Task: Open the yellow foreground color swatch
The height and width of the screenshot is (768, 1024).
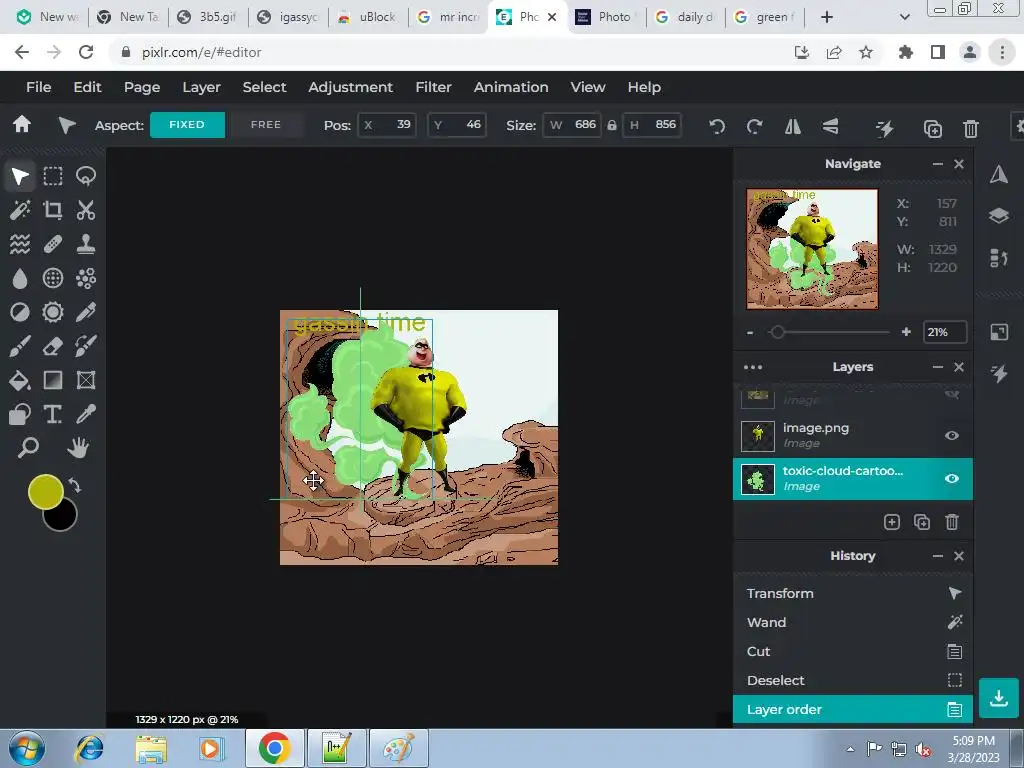Action: [x=45, y=492]
